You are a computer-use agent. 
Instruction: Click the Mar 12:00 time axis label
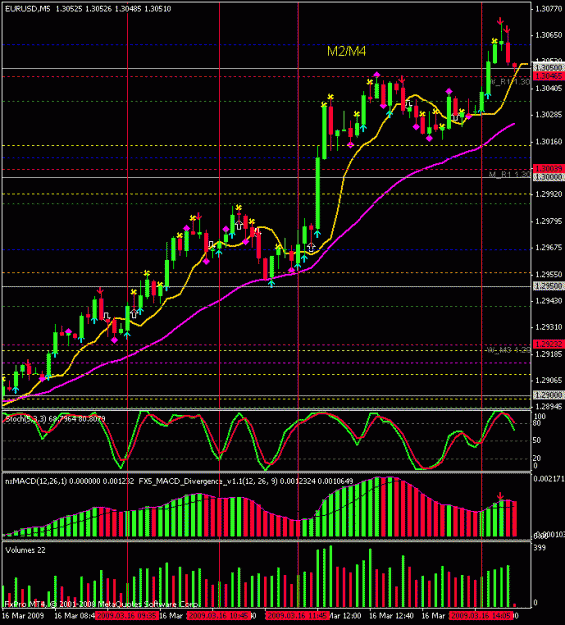[x=345, y=616]
